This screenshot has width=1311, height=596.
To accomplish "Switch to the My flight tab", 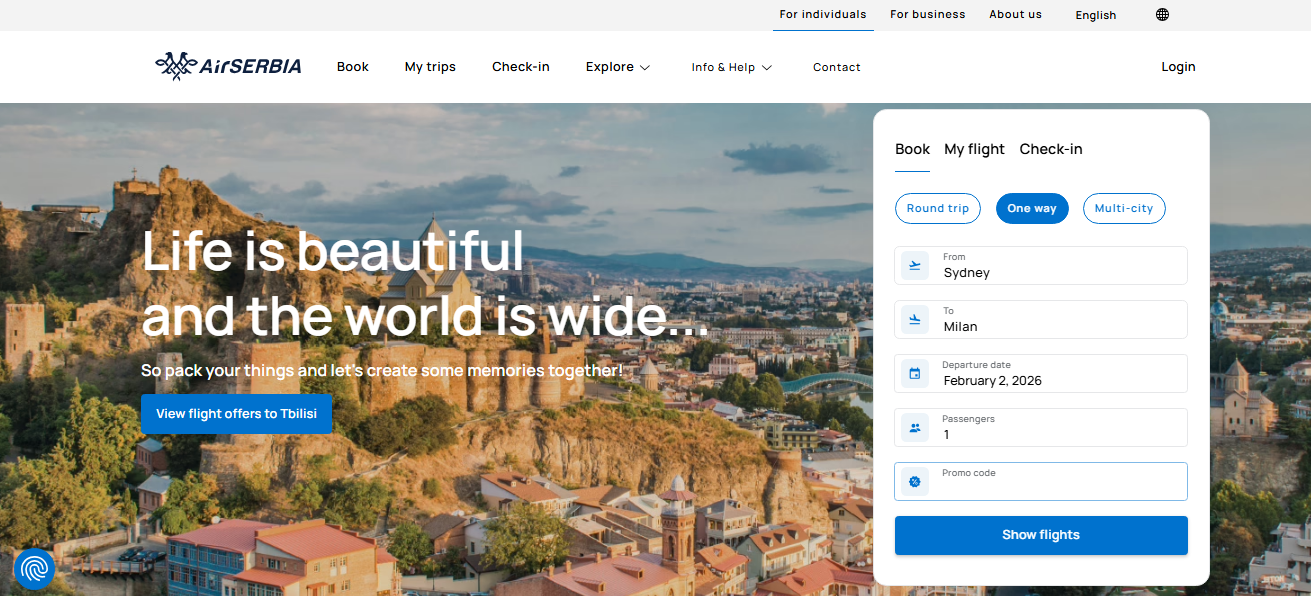I will (x=974, y=148).
